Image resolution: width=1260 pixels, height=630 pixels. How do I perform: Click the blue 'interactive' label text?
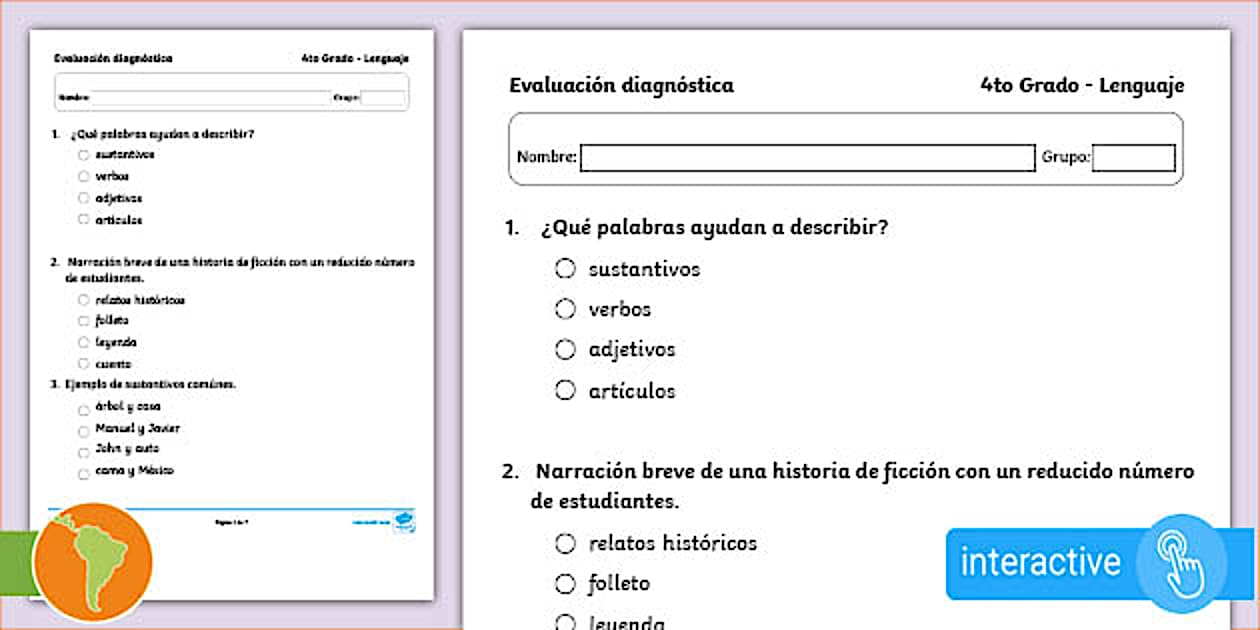pos(1040,562)
